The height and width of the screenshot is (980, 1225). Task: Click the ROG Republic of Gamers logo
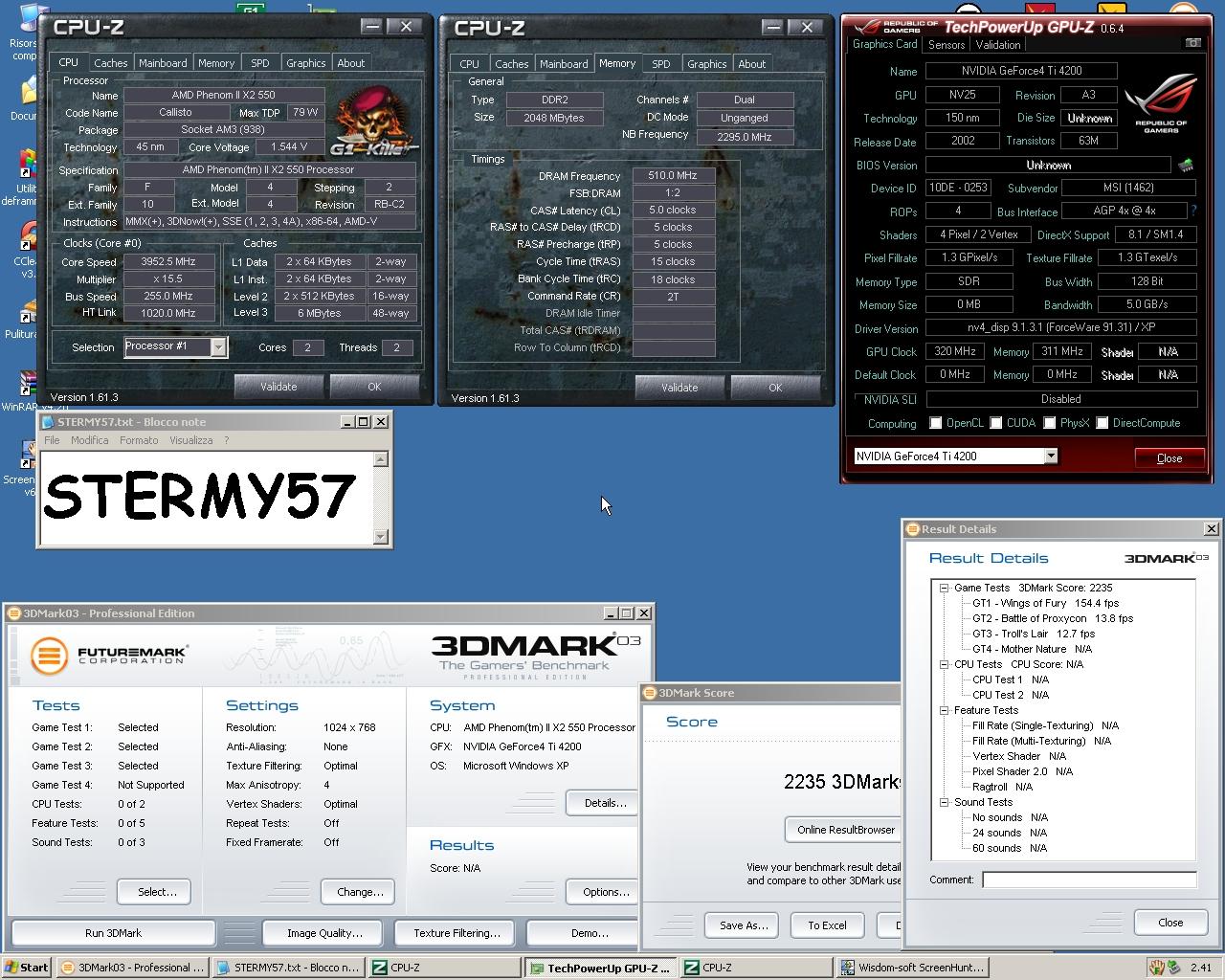point(1160,104)
